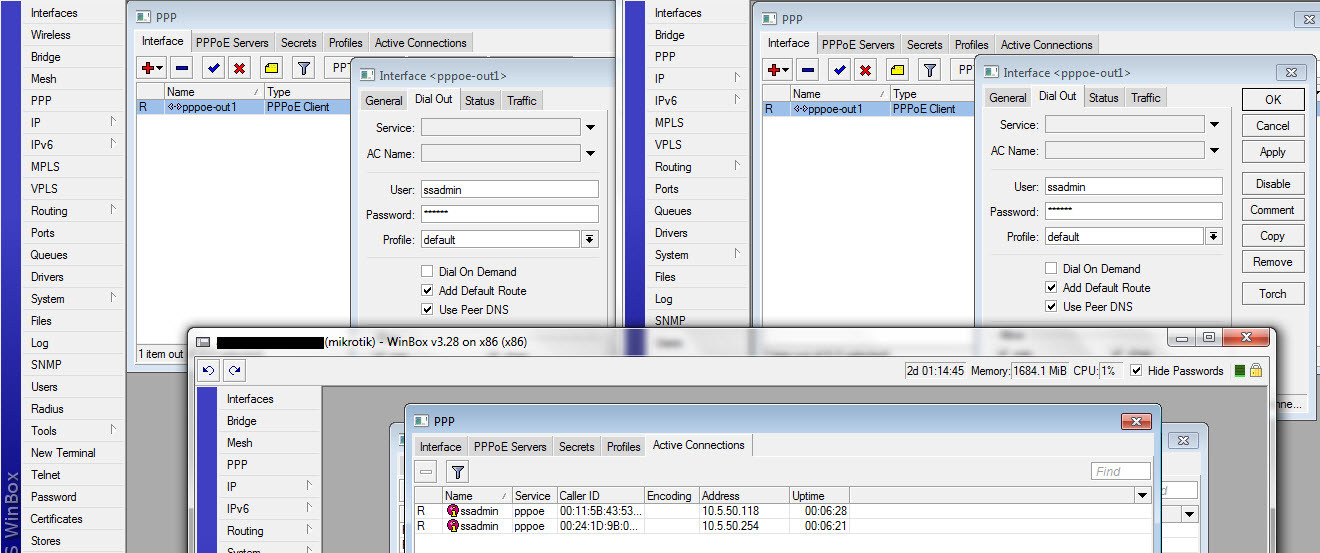1320x553 pixels.
Task: Click the pppoe-out1 interface icon in right window list
Action: [800, 109]
